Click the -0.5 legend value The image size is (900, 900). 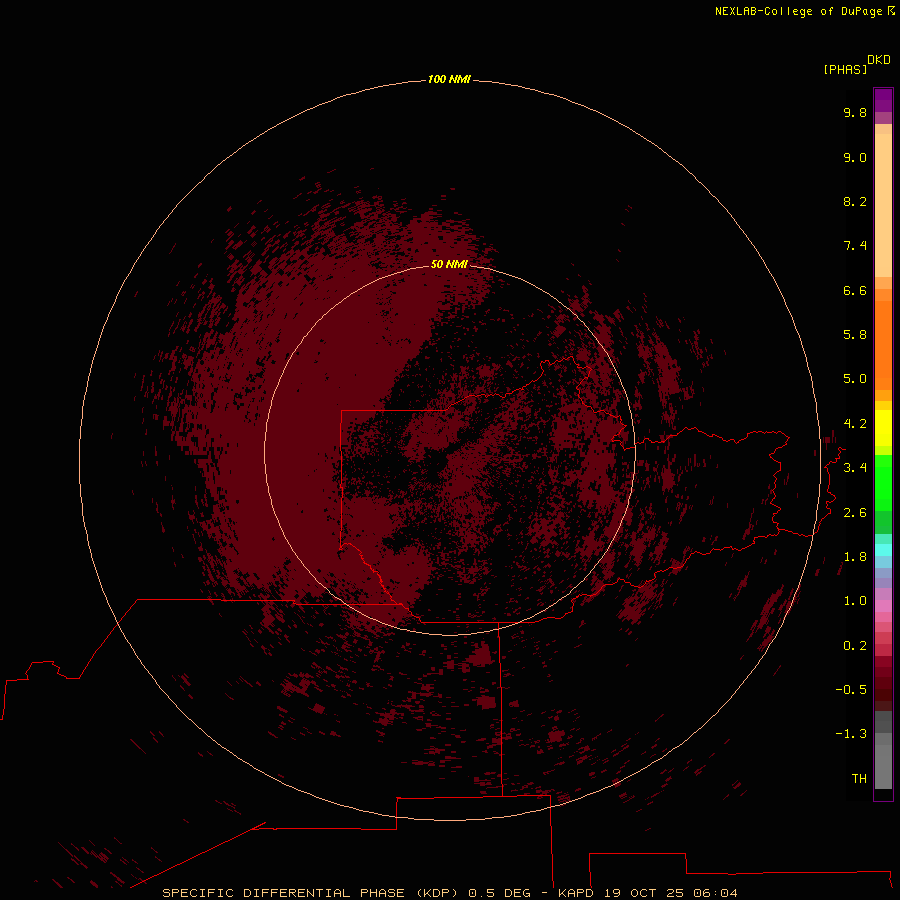click(x=851, y=690)
